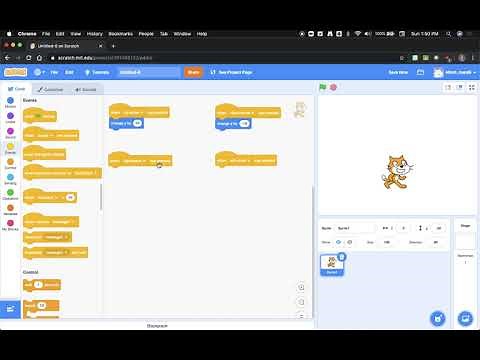Open the Apple menu
Image resolution: width=480 pixels, height=360 pixels.
(9, 34)
